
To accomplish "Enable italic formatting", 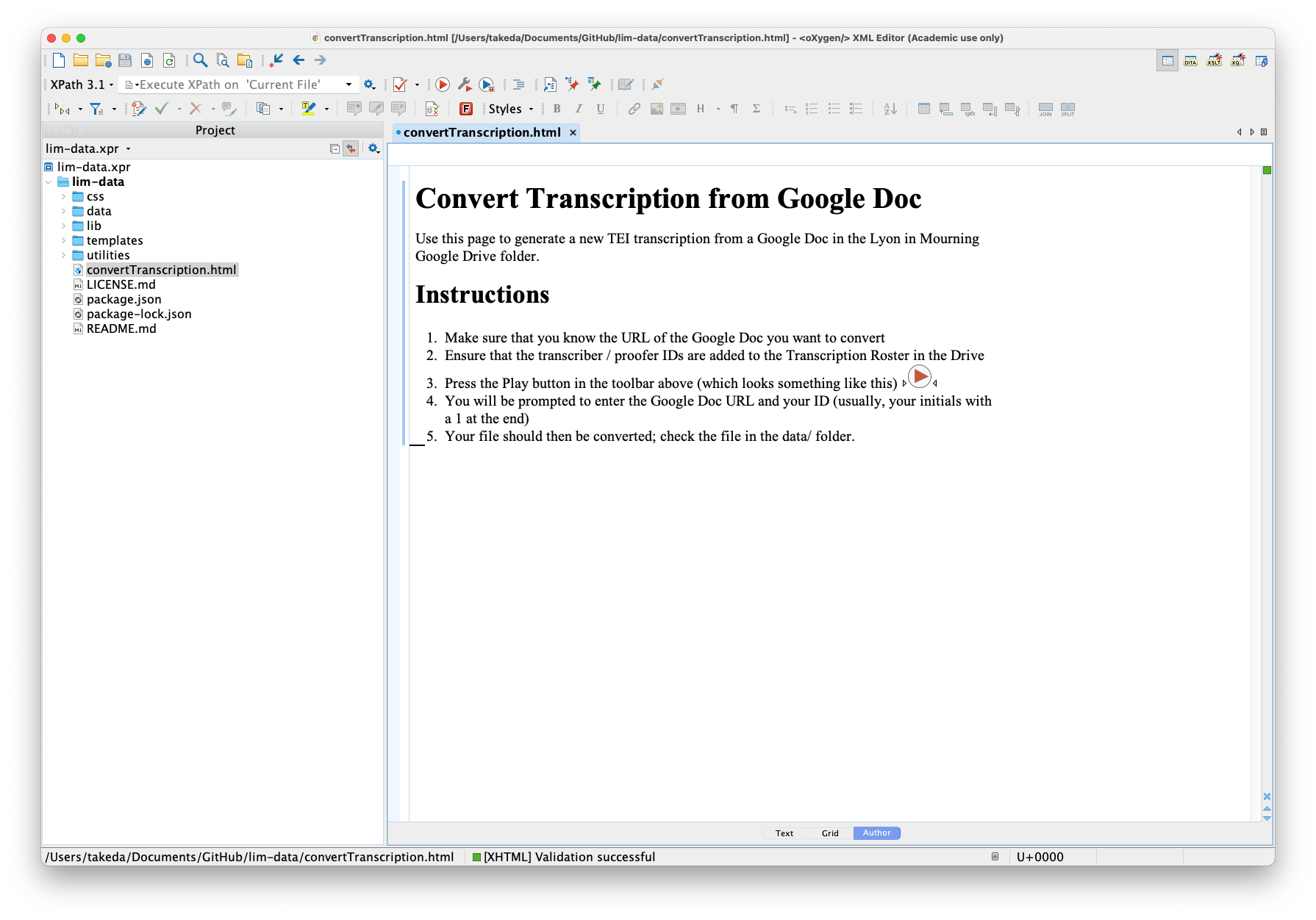I will coord(579,108).
